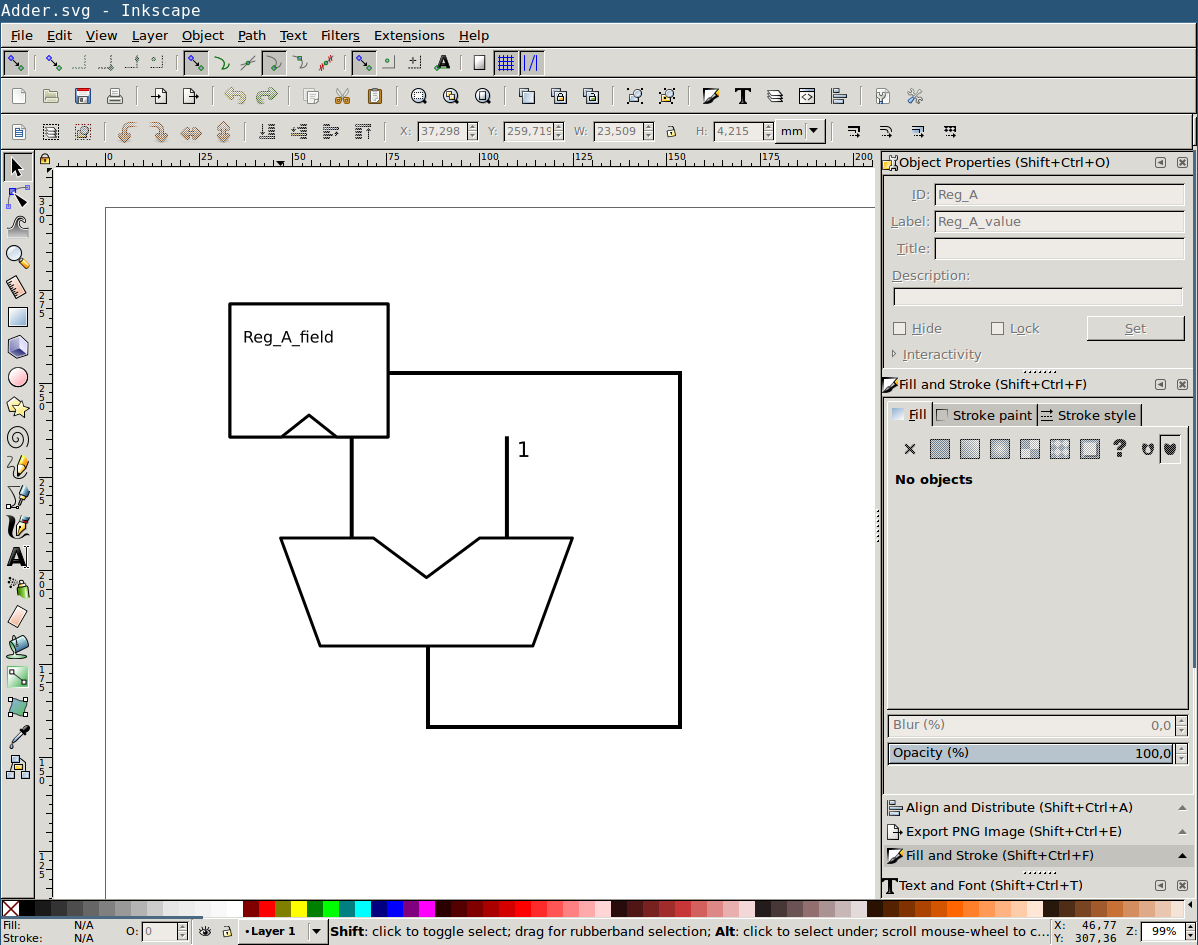Toggle Layer 1 visibility eye icon
Image resolution: width=1198 pixels, height=945 pixels.
(x=205, y=931)
